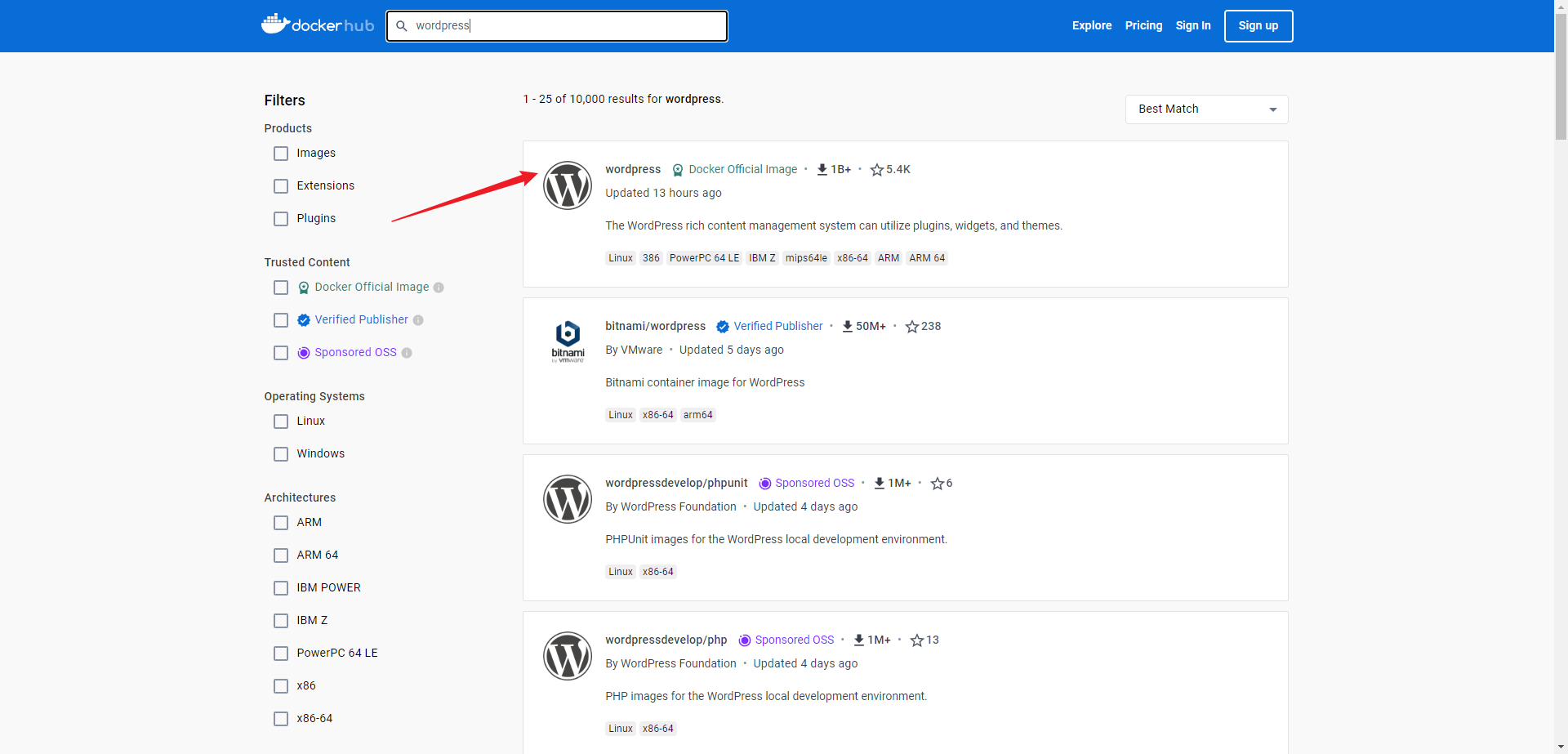The height and width of the screenshot is (754, 1568).
Task: Tick the Windows operating system checkbox
Action: [281, 454]
